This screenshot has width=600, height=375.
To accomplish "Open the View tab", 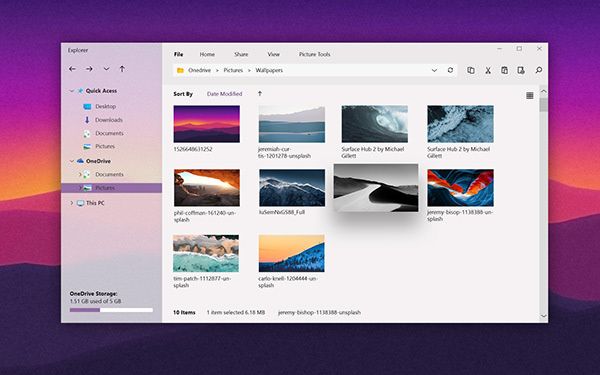I will point(273,54).
